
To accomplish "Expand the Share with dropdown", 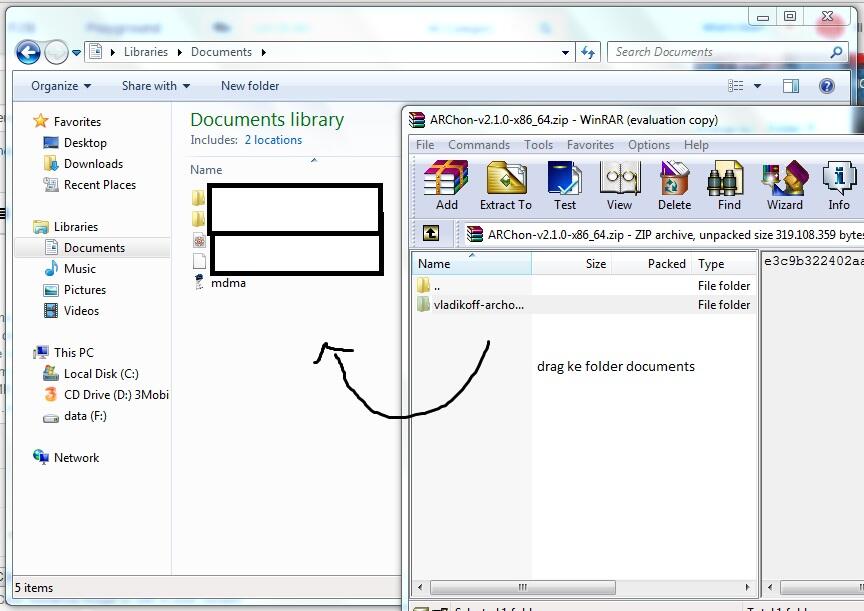I will (156, 86).
